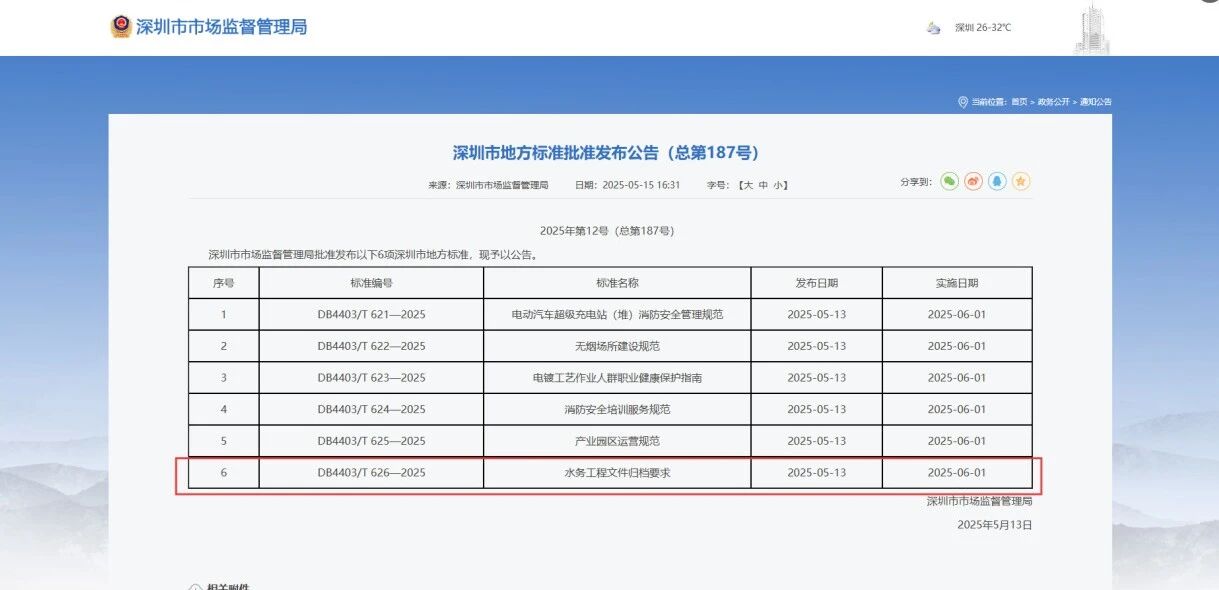This screenshot has height=590, width=1219.
Task: Click the 相关附件 section icon
Action: (x=195, y=587)
